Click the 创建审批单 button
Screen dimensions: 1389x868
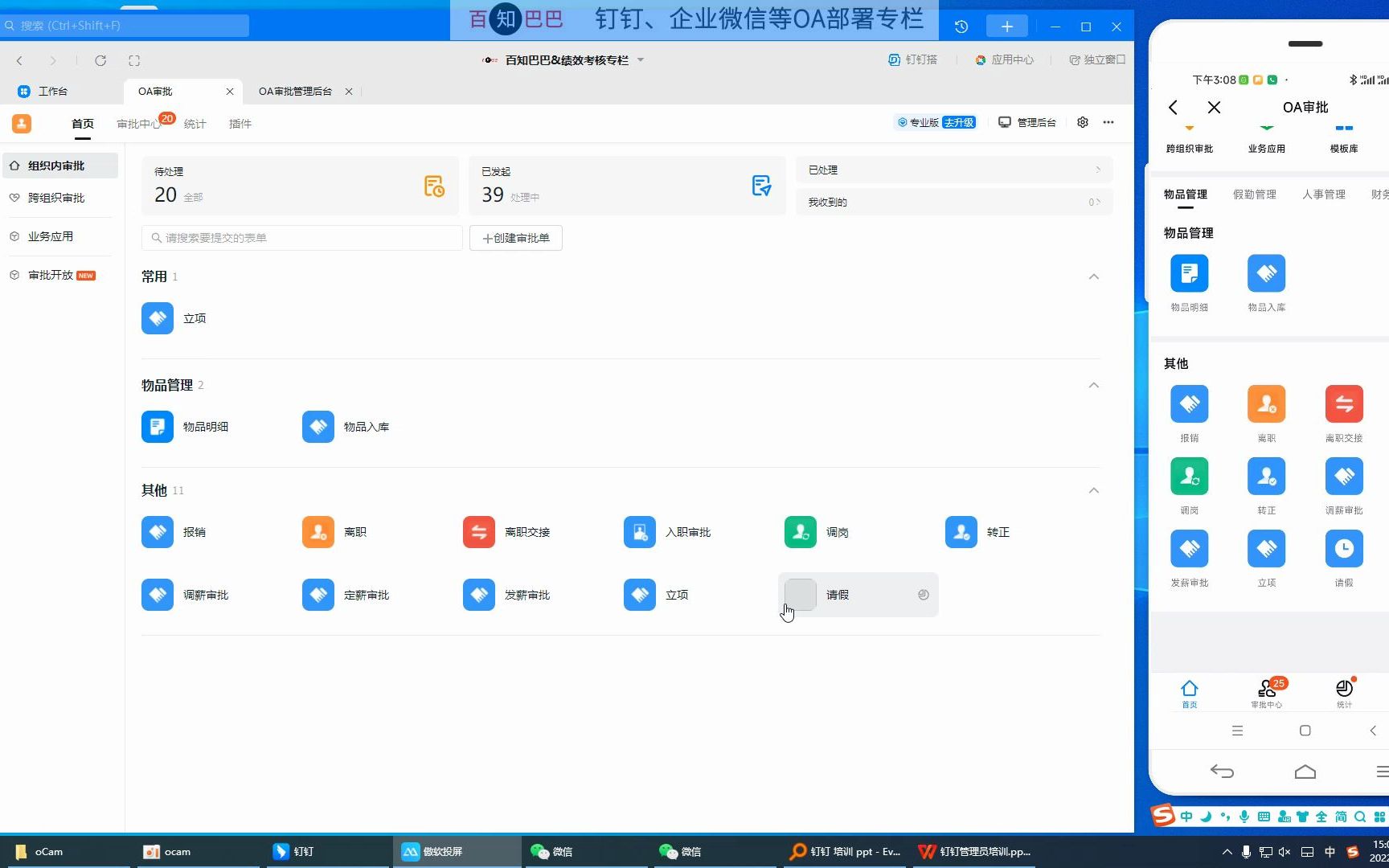(x=515, y=238)
